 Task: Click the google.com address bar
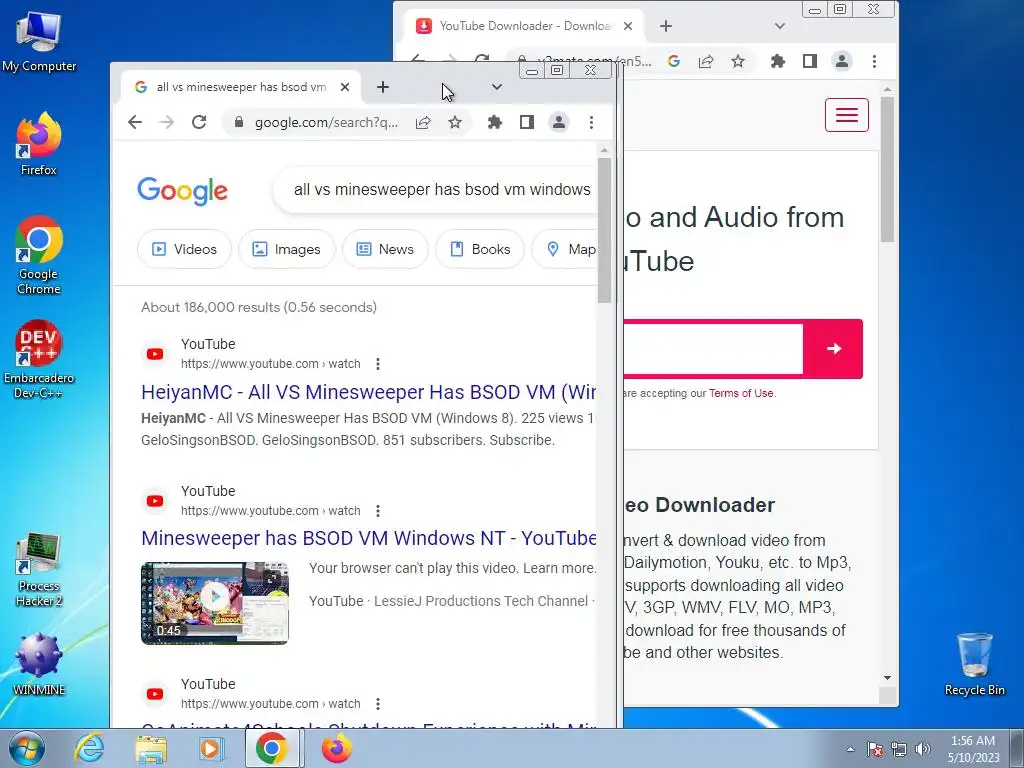point(326,122)
